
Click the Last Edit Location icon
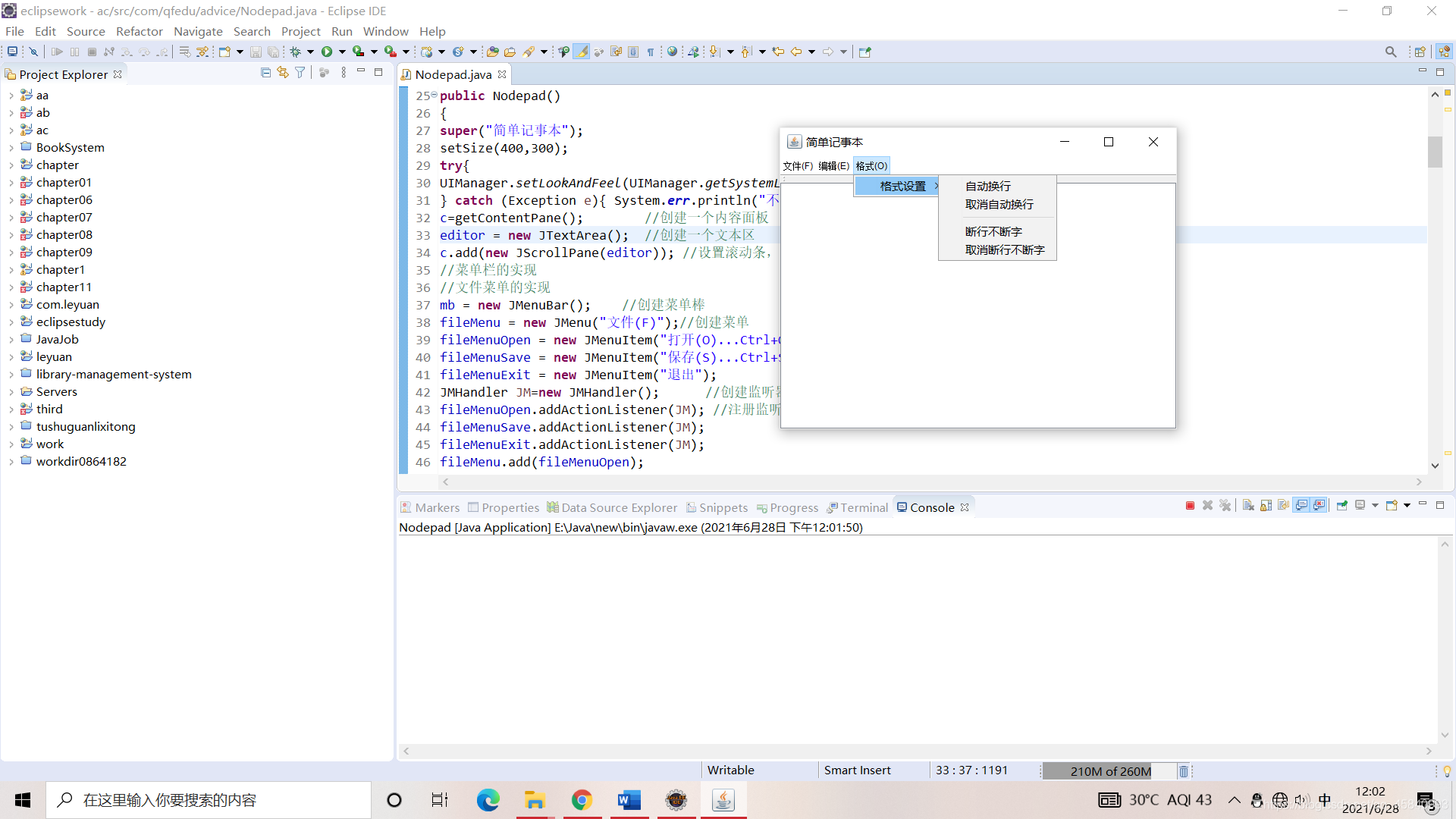coord(778,52)
